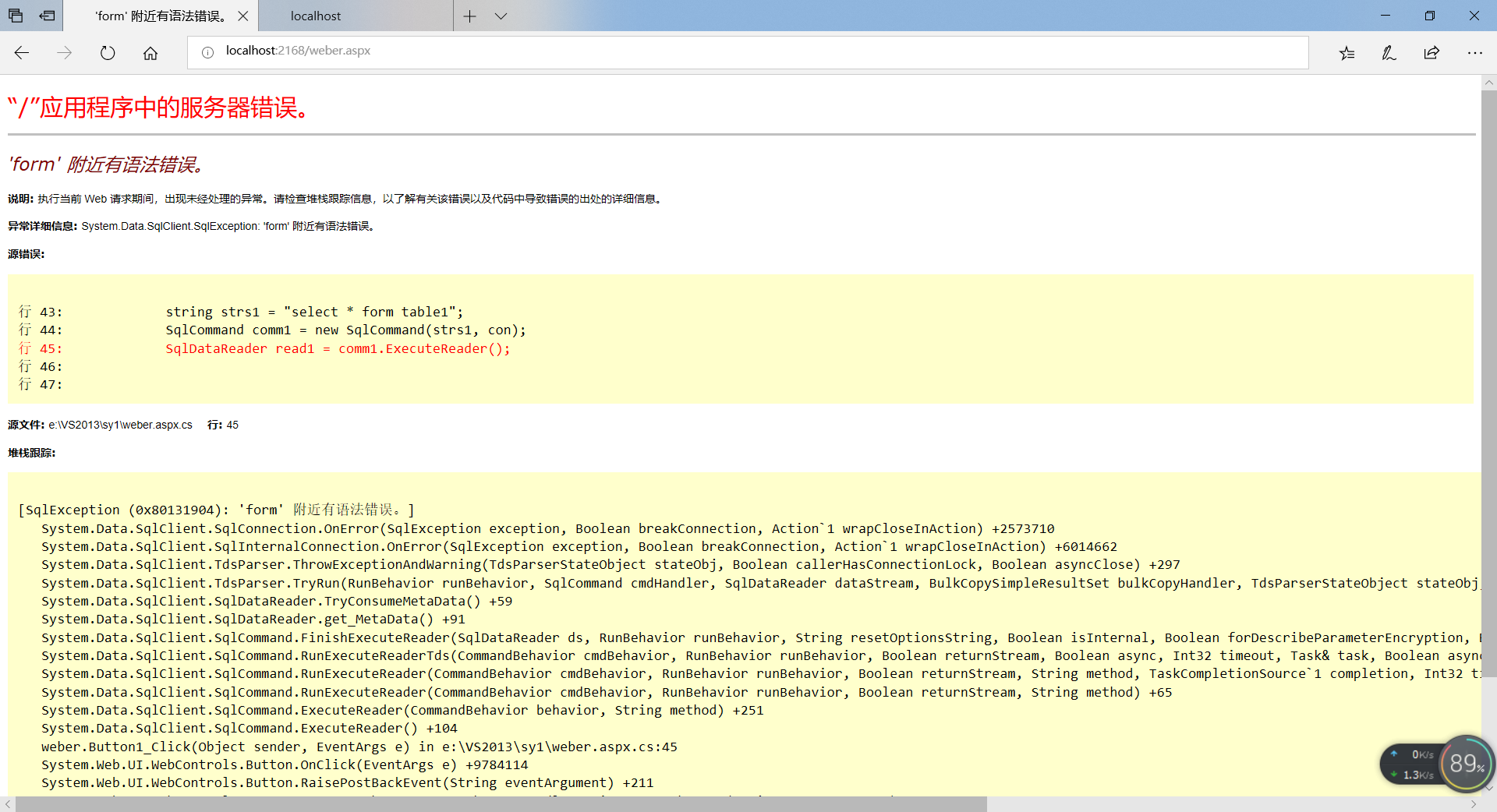Image resolution: width=1497 pixels, height=812 pixels.
Task: Show the tabs you've set aside
Action: click(47, 16)
